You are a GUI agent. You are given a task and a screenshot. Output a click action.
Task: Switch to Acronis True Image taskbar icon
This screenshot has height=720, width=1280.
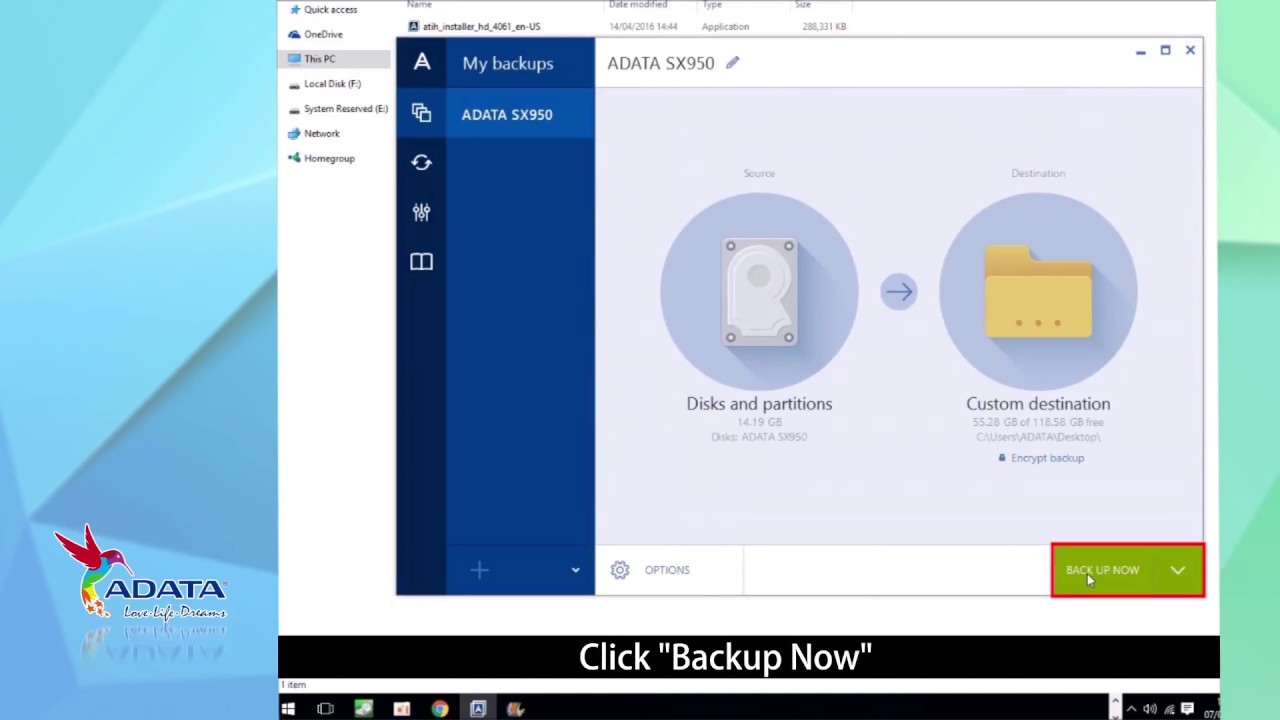[478, 709]
